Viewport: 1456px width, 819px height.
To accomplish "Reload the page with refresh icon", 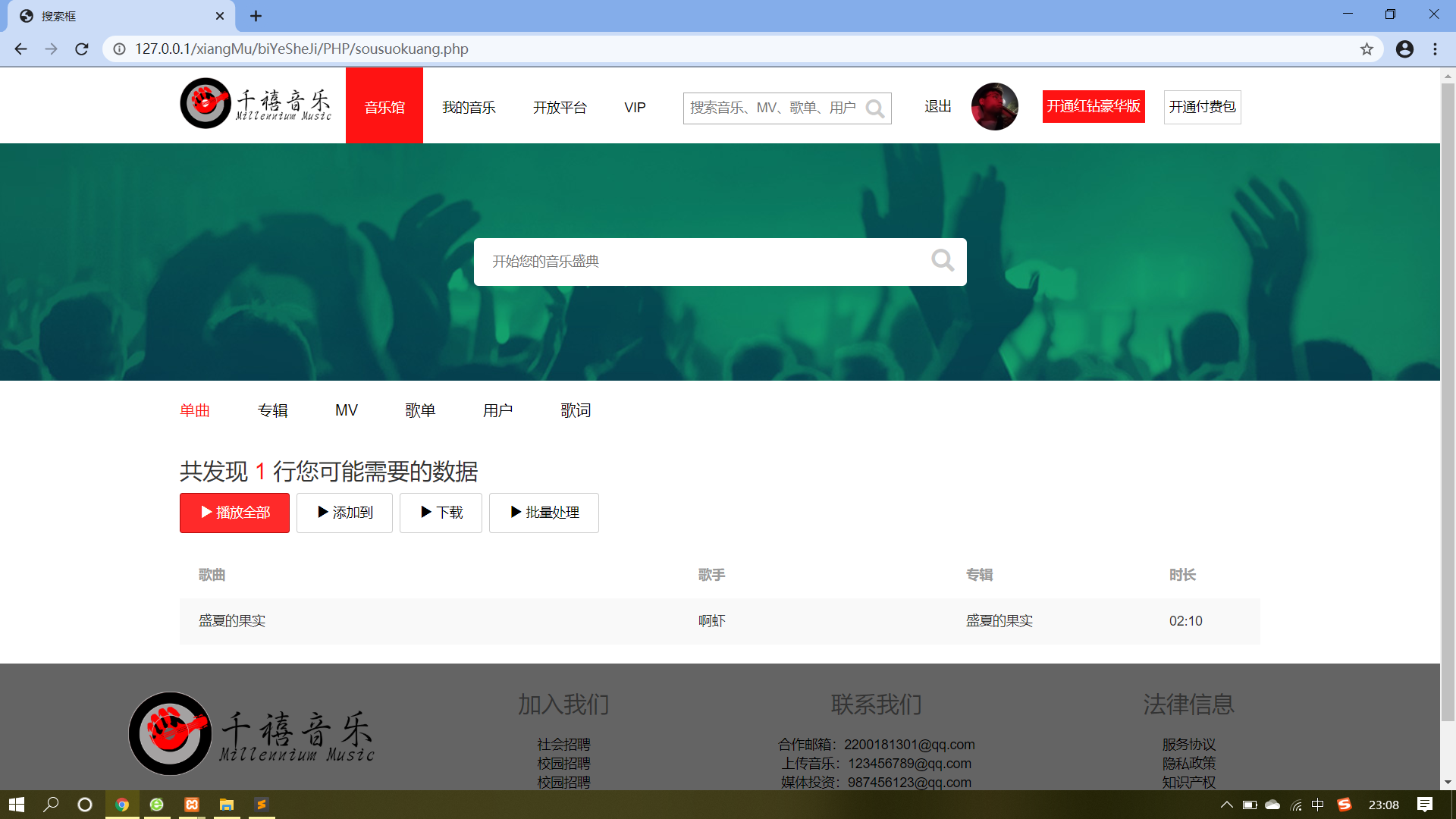I will [x=82, y=49].
